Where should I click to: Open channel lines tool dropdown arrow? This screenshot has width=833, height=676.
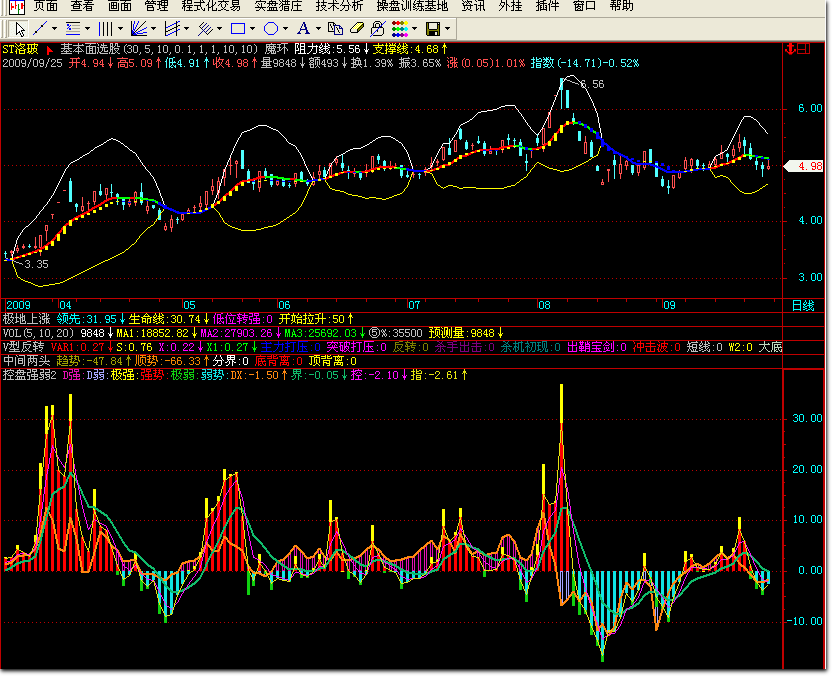pyautogui.click(x=186, y=29)
